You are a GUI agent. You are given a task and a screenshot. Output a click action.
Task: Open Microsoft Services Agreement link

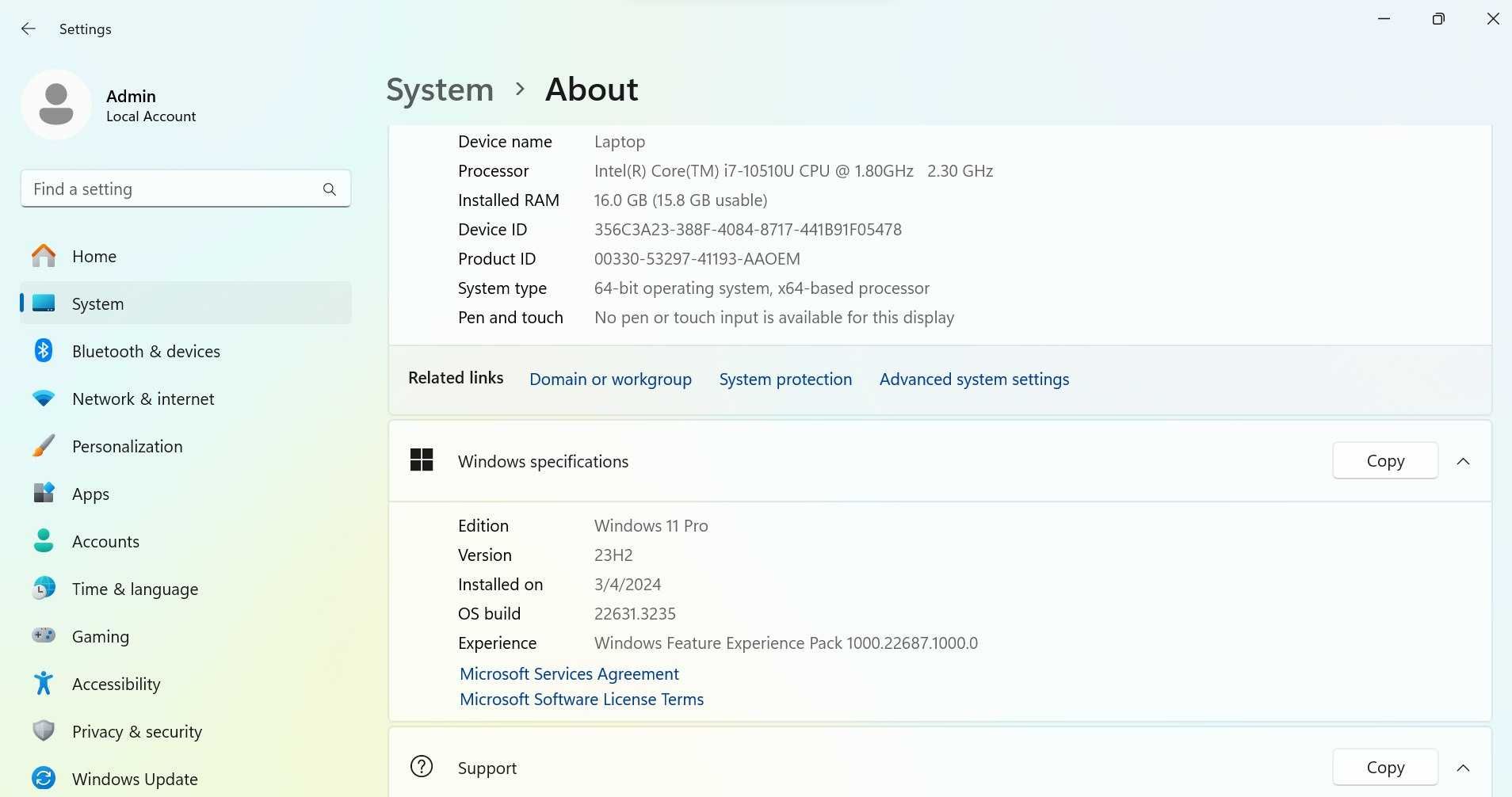(x=569, y=673)
